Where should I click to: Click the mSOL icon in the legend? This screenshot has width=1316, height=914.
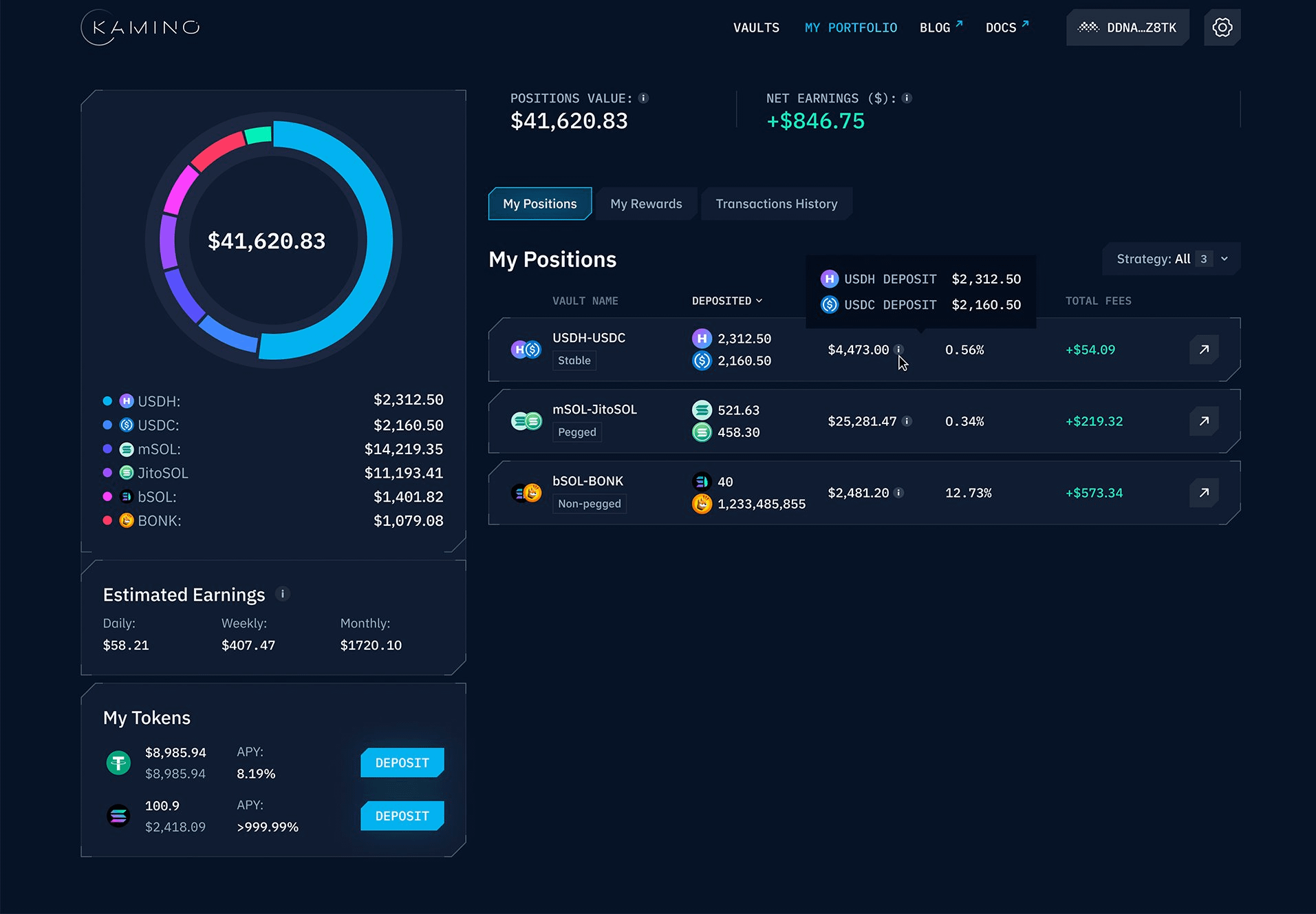coord(127,449)
